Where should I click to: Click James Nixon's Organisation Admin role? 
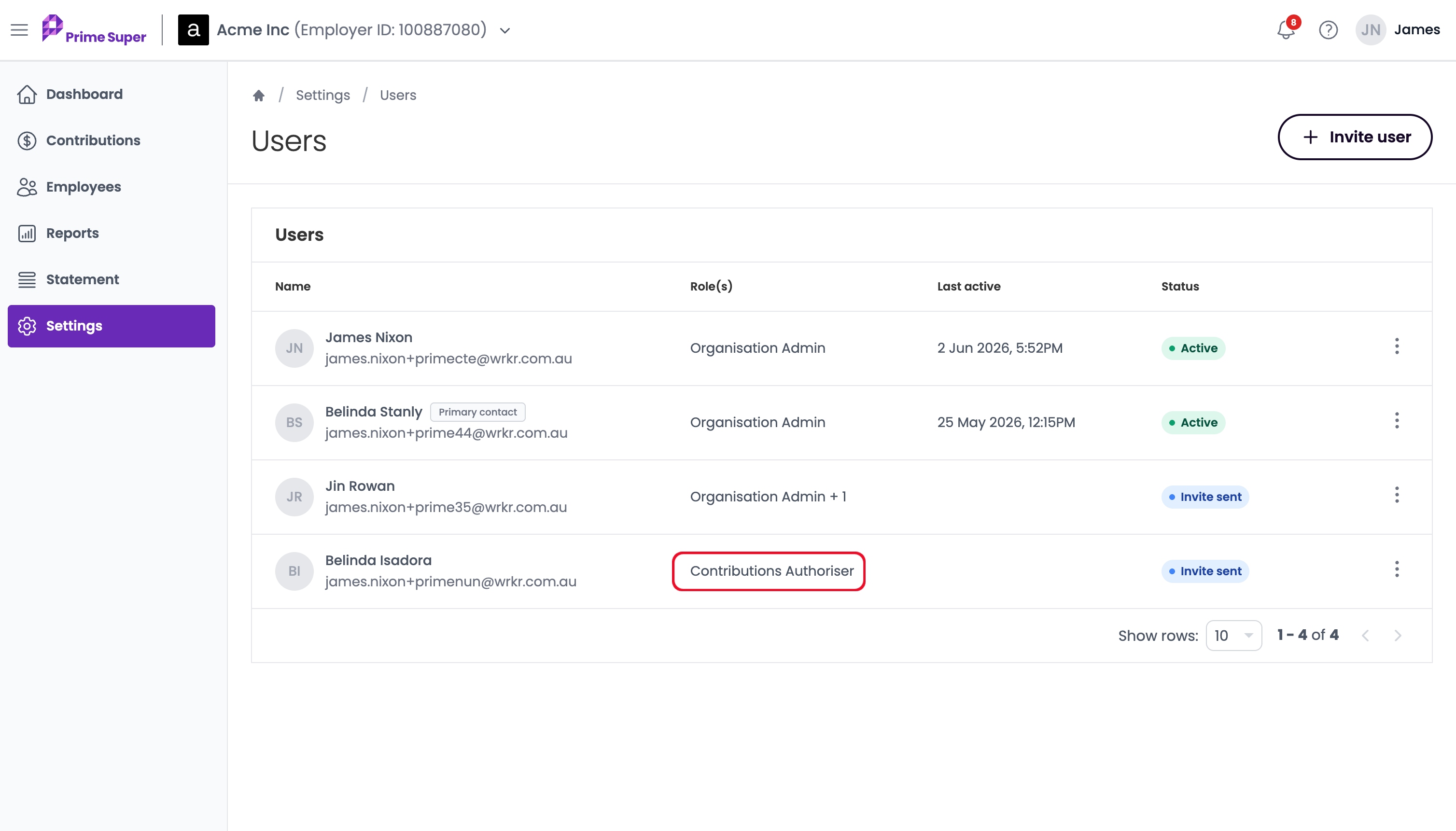coord(758,348)
